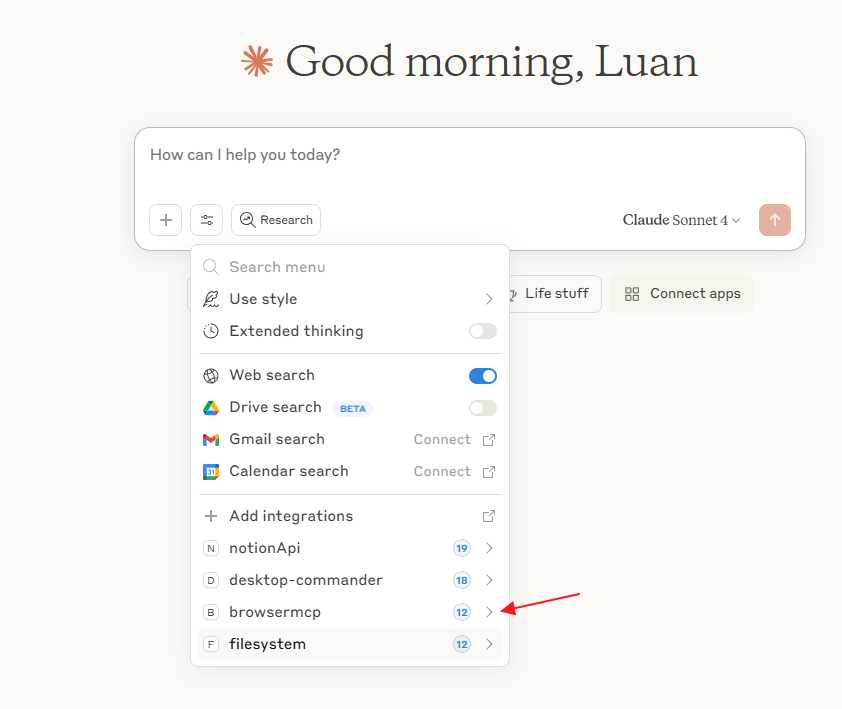Open the Claude Sonnet 4 model dropdown
Viewport: 842px width, 709px height.
click(x=681, y=220)
